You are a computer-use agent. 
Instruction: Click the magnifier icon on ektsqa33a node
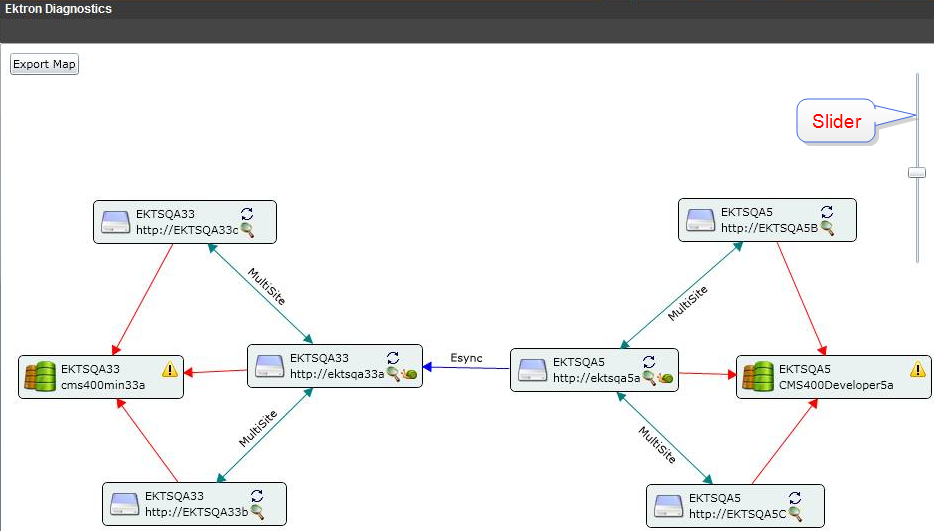coord(393,374)
